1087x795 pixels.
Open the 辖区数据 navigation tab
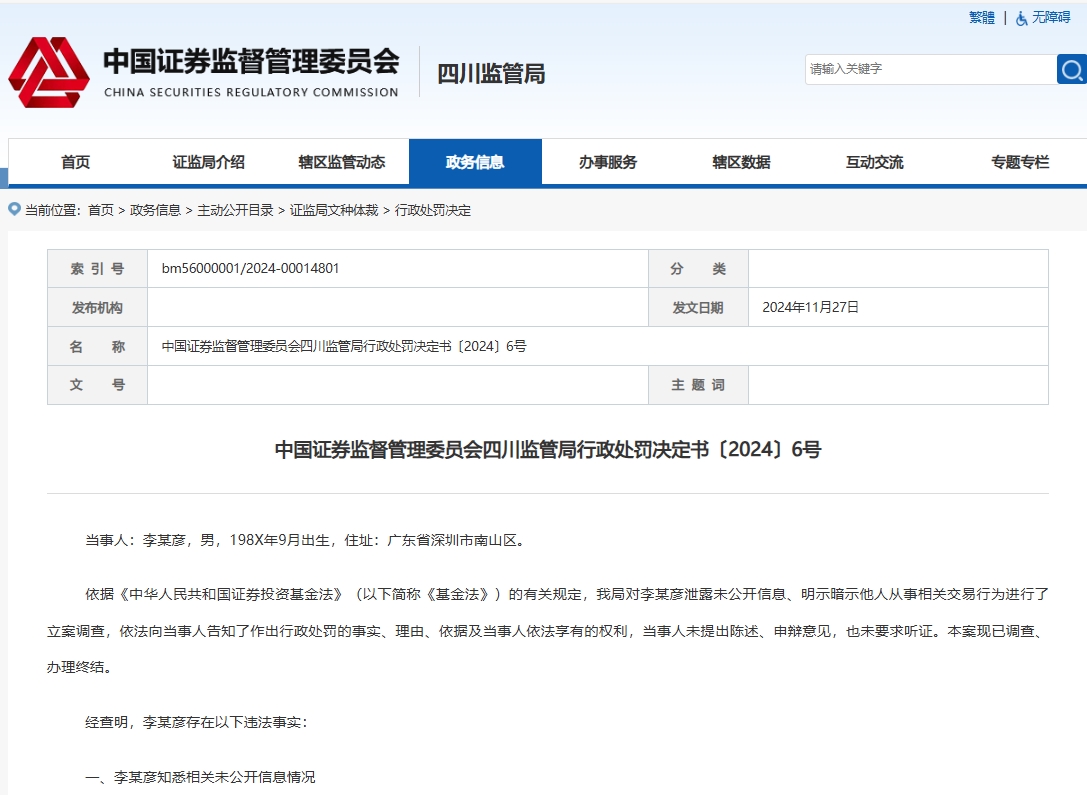pos(741,162)
